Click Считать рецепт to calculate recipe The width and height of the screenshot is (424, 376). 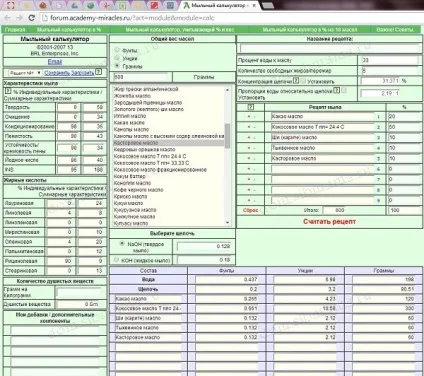point(329,221)
